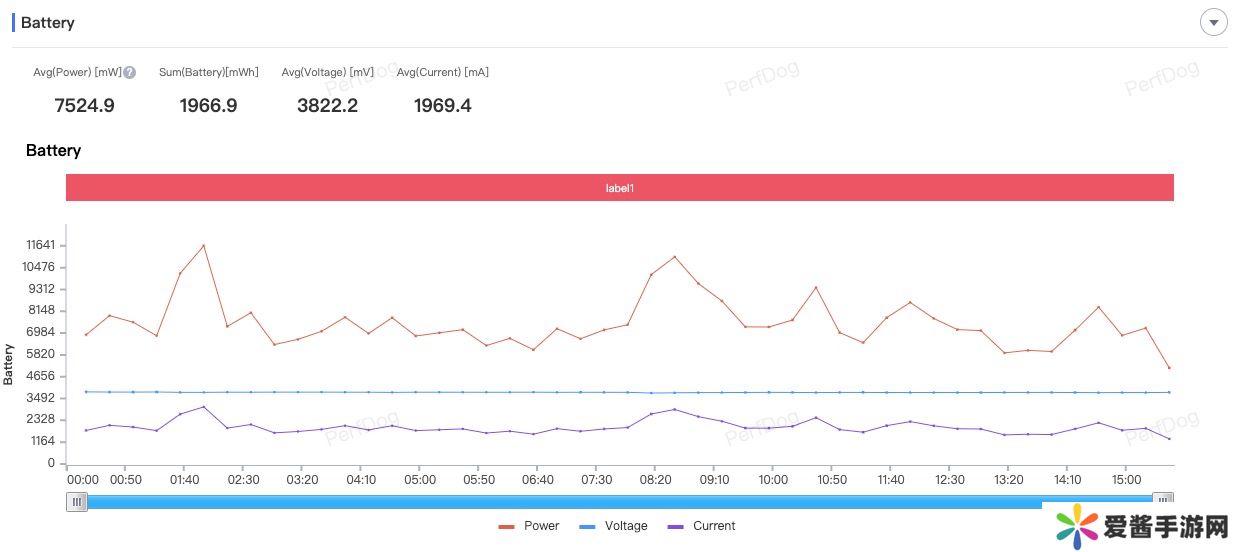Select the Avg(Power) value 7524.9

(x=84, y=106)
